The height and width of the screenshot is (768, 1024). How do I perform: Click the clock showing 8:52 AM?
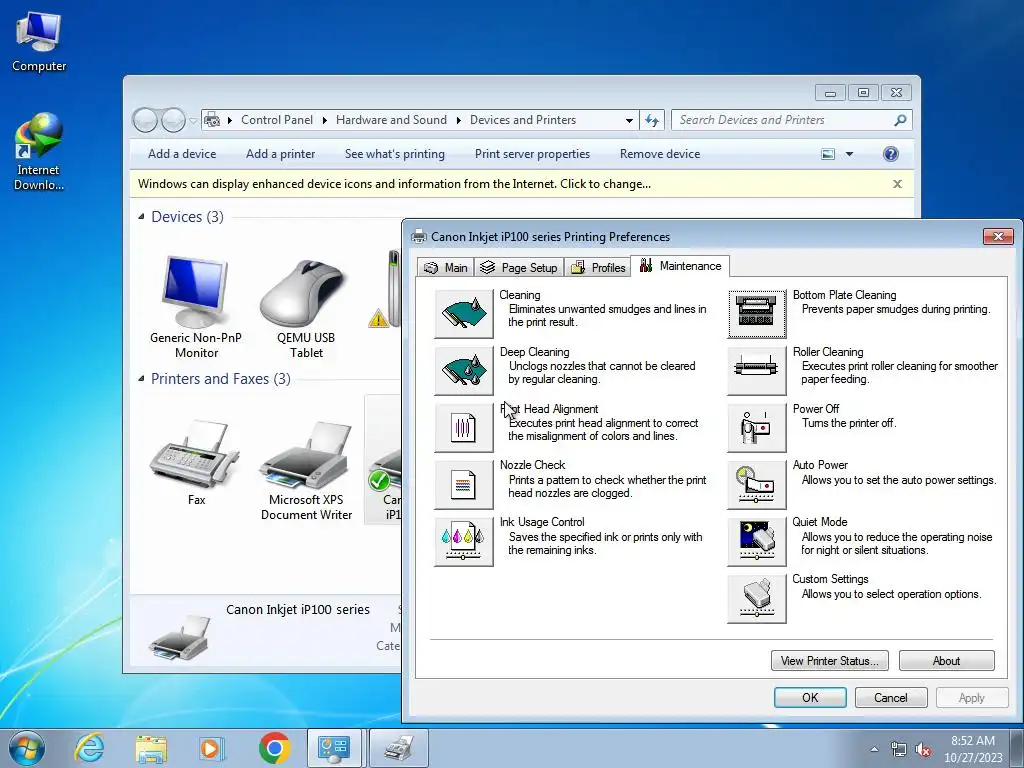coord(973,749)
